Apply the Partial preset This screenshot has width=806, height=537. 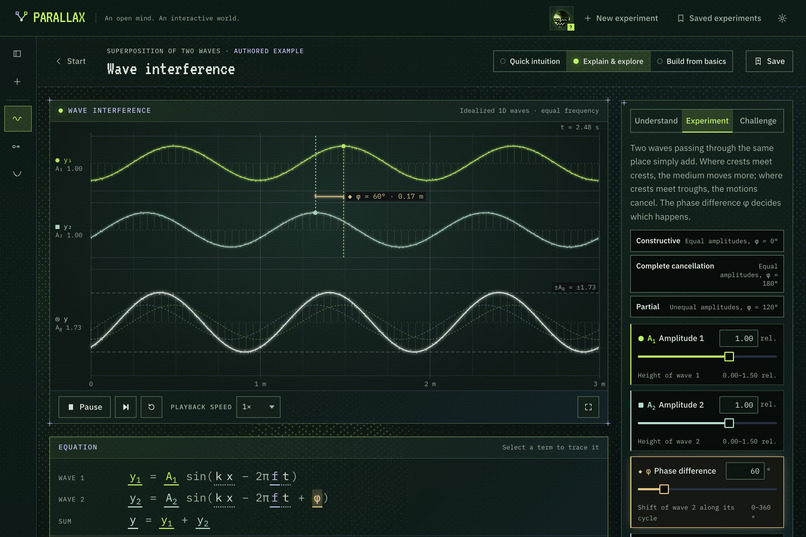707,307
